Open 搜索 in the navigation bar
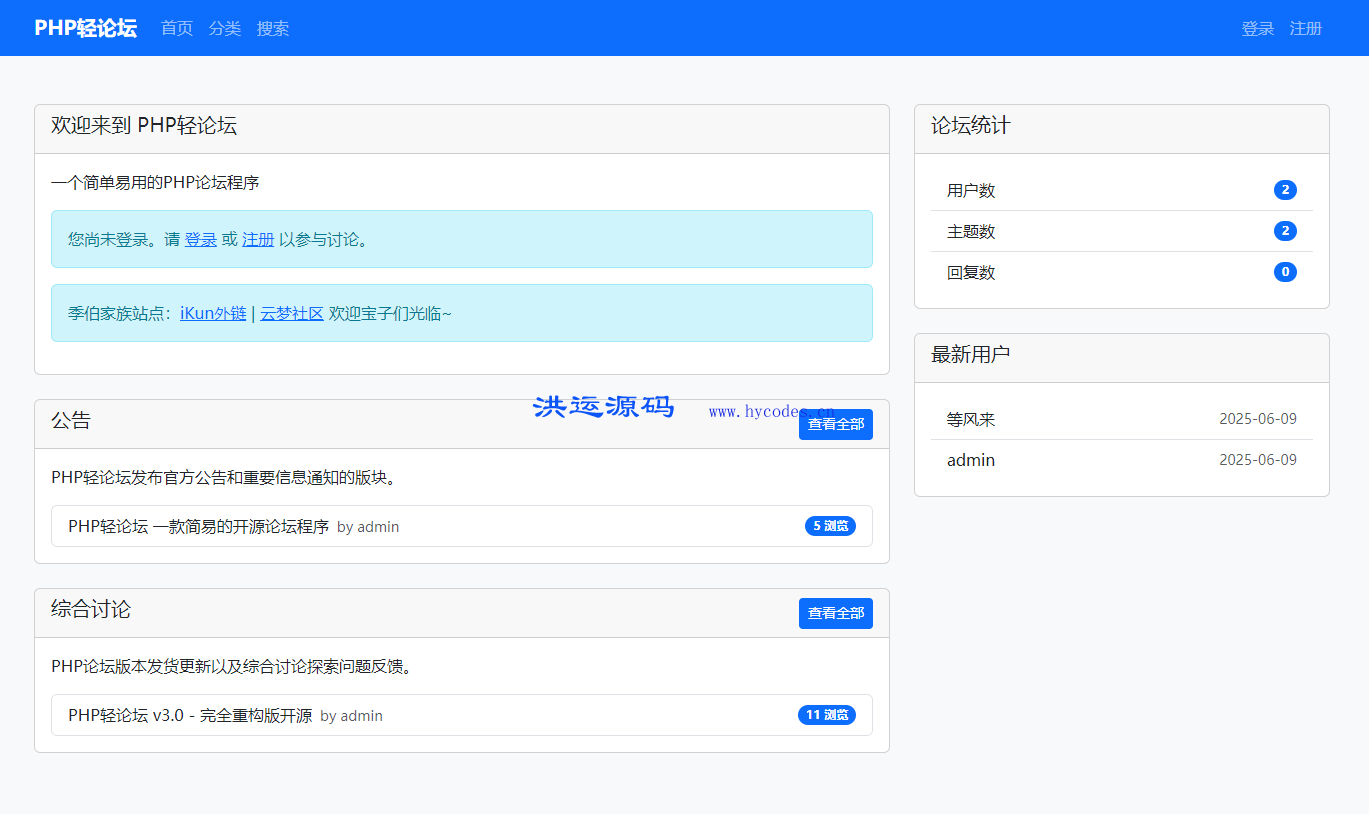 click(x=273, y=28)
